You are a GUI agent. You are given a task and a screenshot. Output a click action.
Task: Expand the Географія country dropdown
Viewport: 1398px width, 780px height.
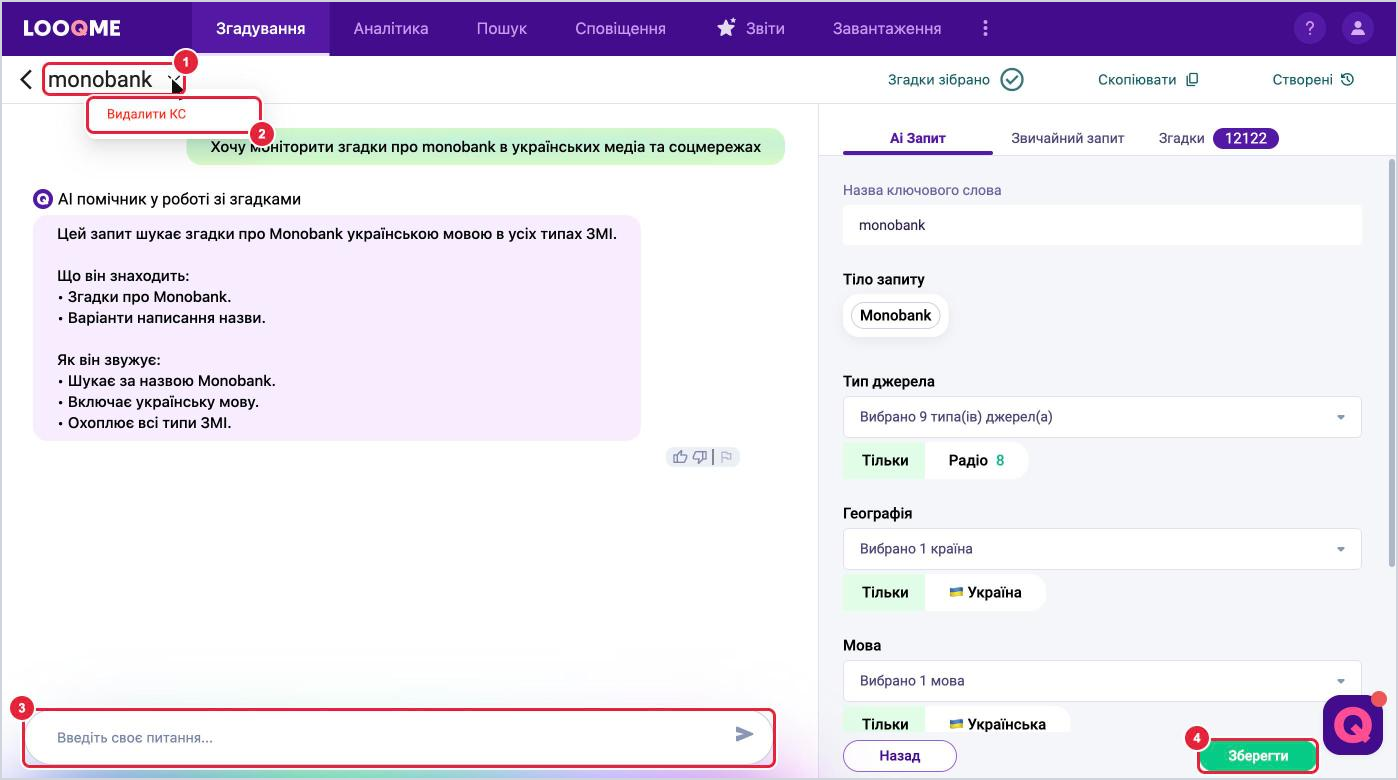point(1102,549)
